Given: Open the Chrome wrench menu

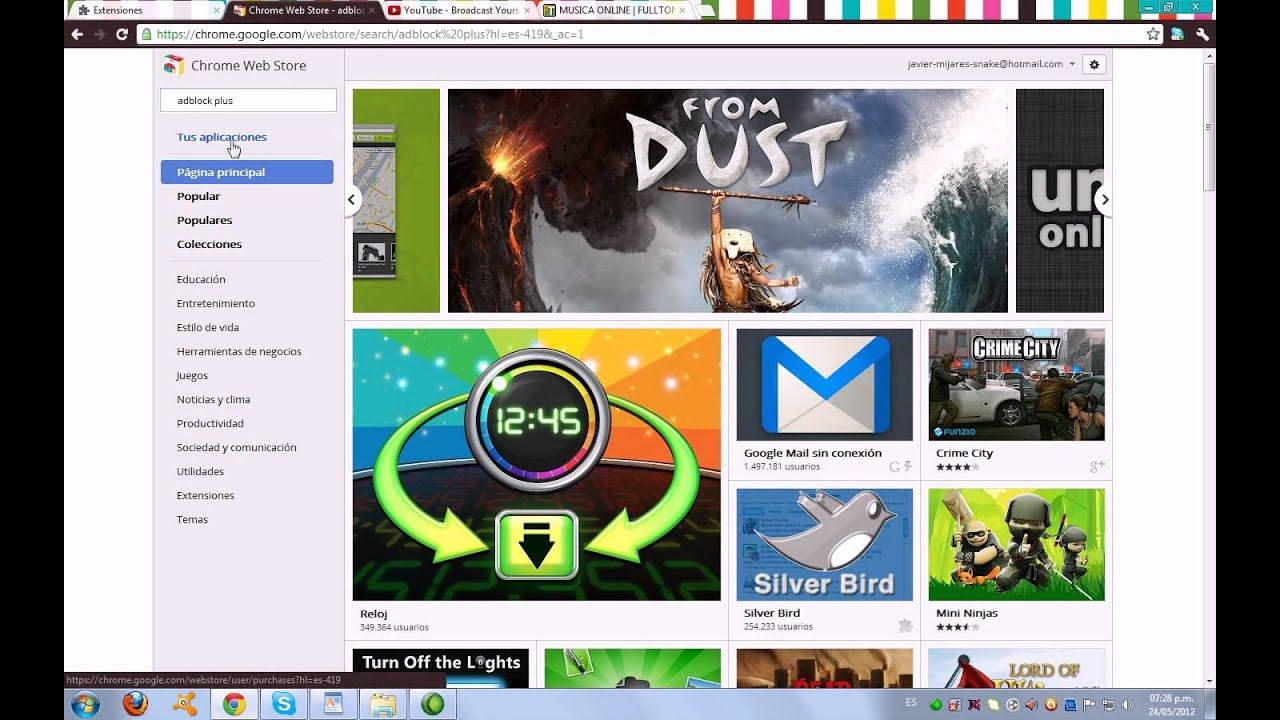Looking at the screenshot, I should 1202,34.
